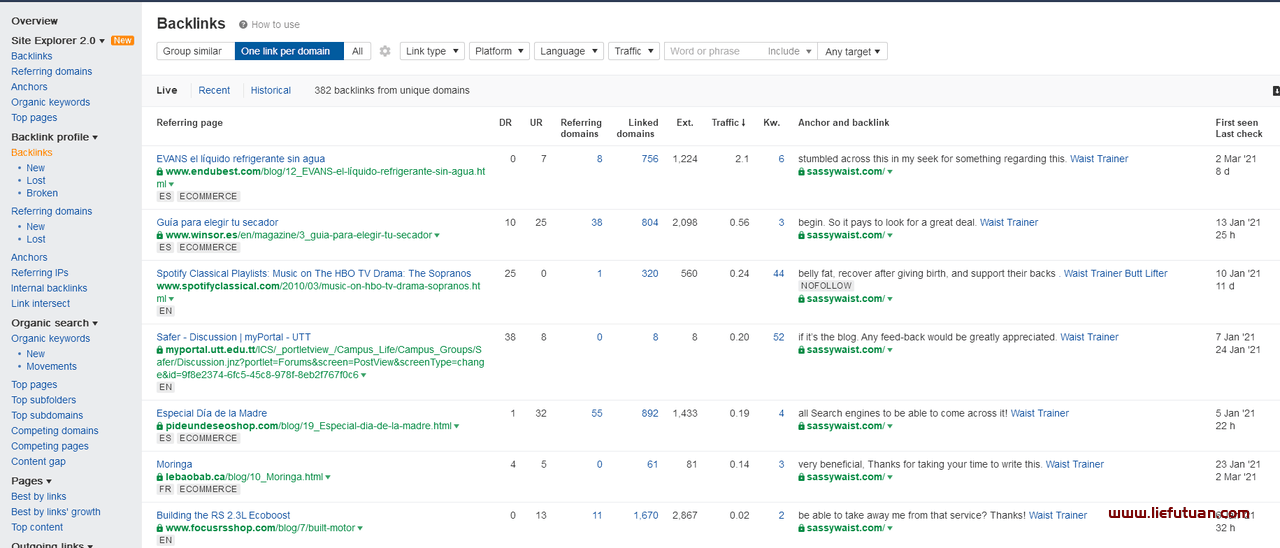Screen dimensions: 1280x548
Task: Open the Any target dropdown
Action: pyautogui.click(x=852, y=51)
